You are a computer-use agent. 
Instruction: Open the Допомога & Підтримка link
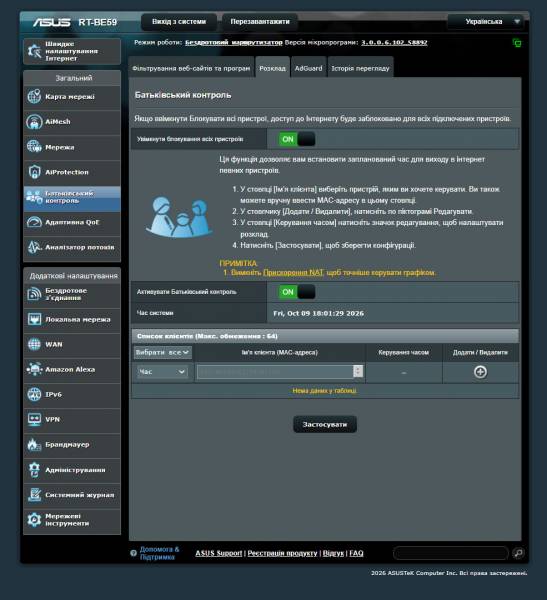point(160,553)
